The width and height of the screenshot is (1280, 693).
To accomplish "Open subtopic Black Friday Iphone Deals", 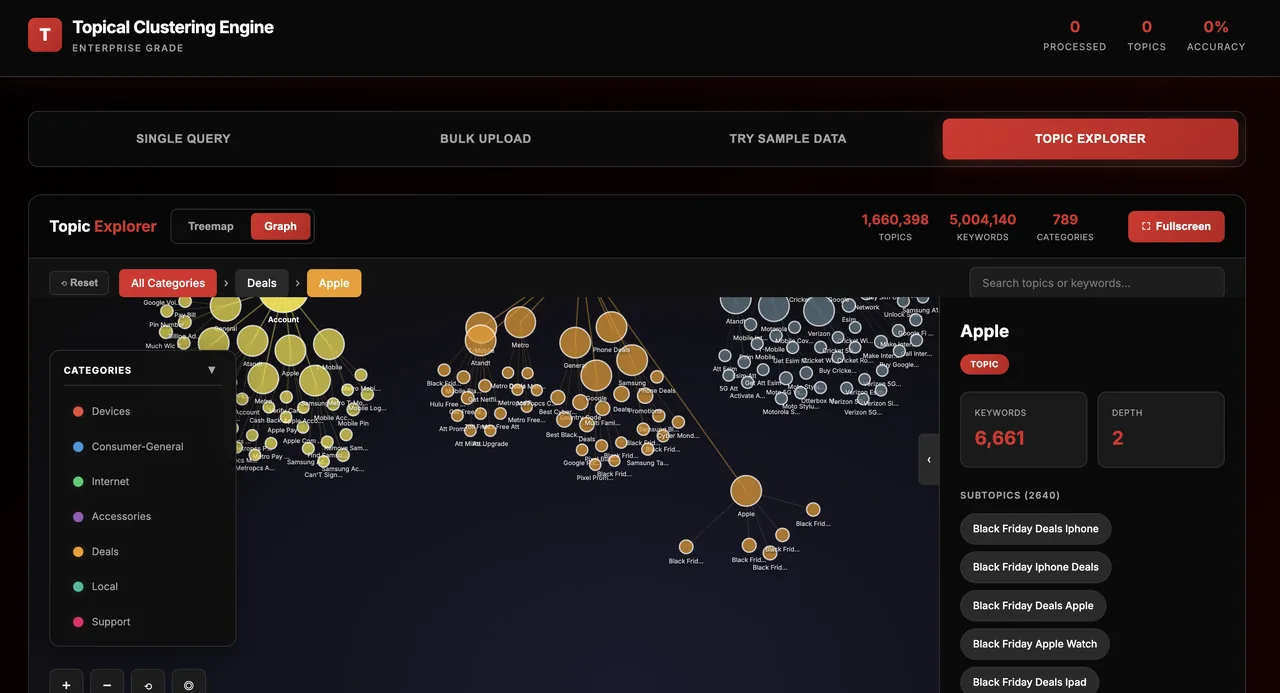I will (1035, 567).
